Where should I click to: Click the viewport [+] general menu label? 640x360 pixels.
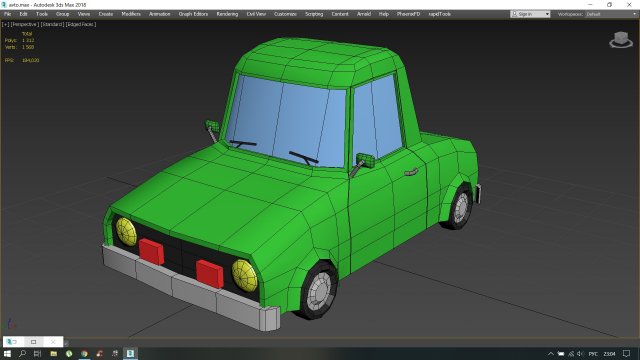coord(5,24)
